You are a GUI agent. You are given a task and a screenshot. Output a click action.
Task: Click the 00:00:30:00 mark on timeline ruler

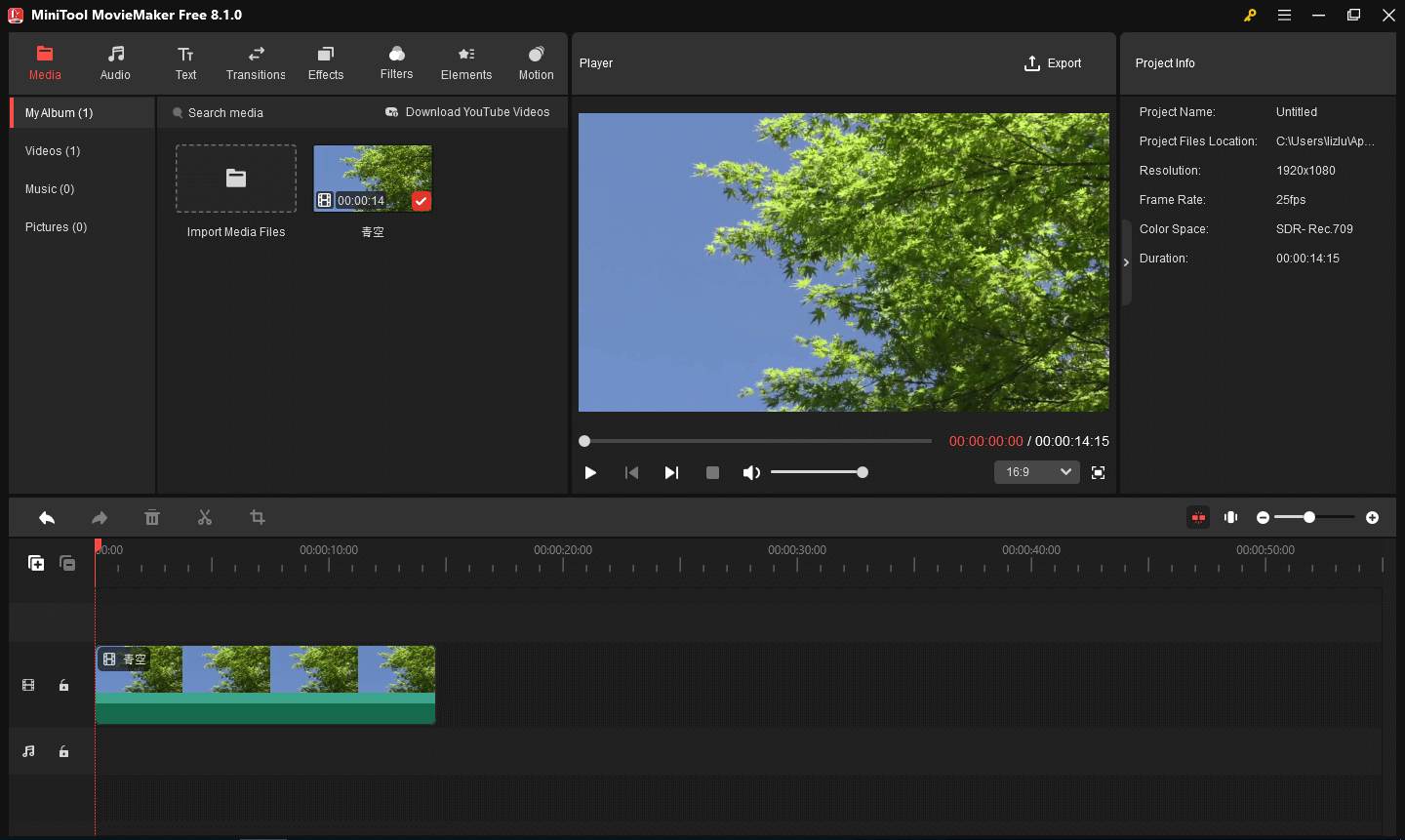click(x=797, y=550)
